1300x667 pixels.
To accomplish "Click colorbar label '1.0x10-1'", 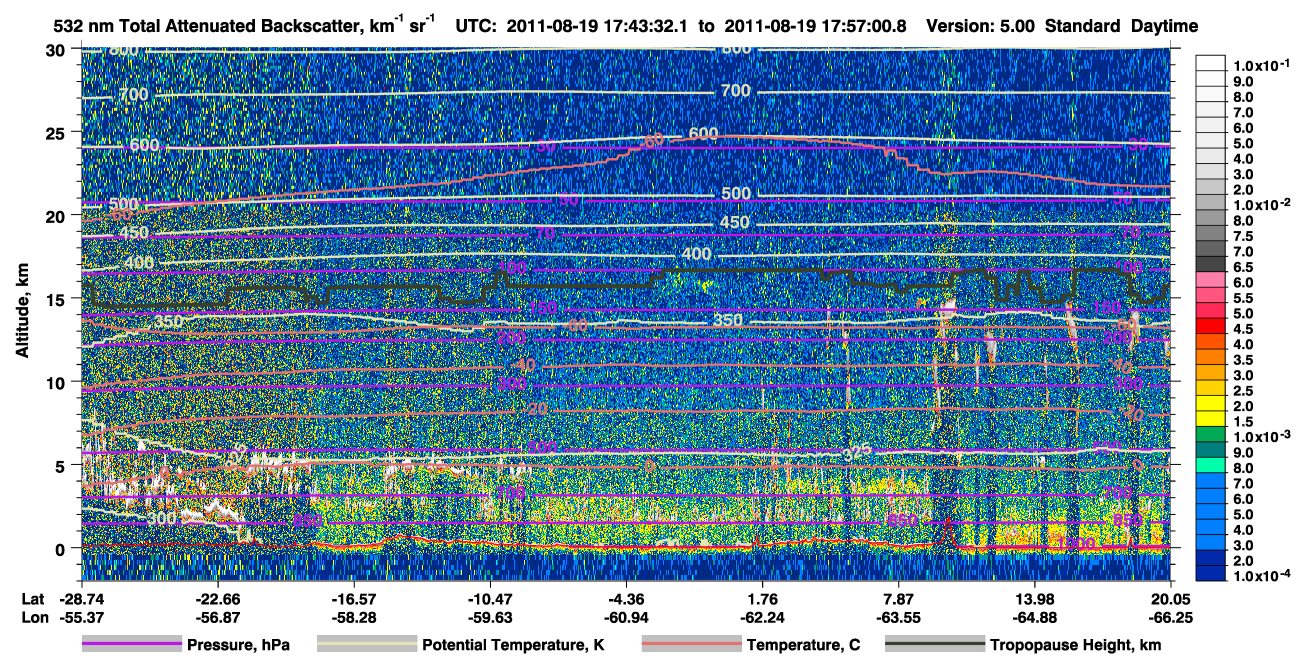I will pyautogui.click(x=1260, y=66).
